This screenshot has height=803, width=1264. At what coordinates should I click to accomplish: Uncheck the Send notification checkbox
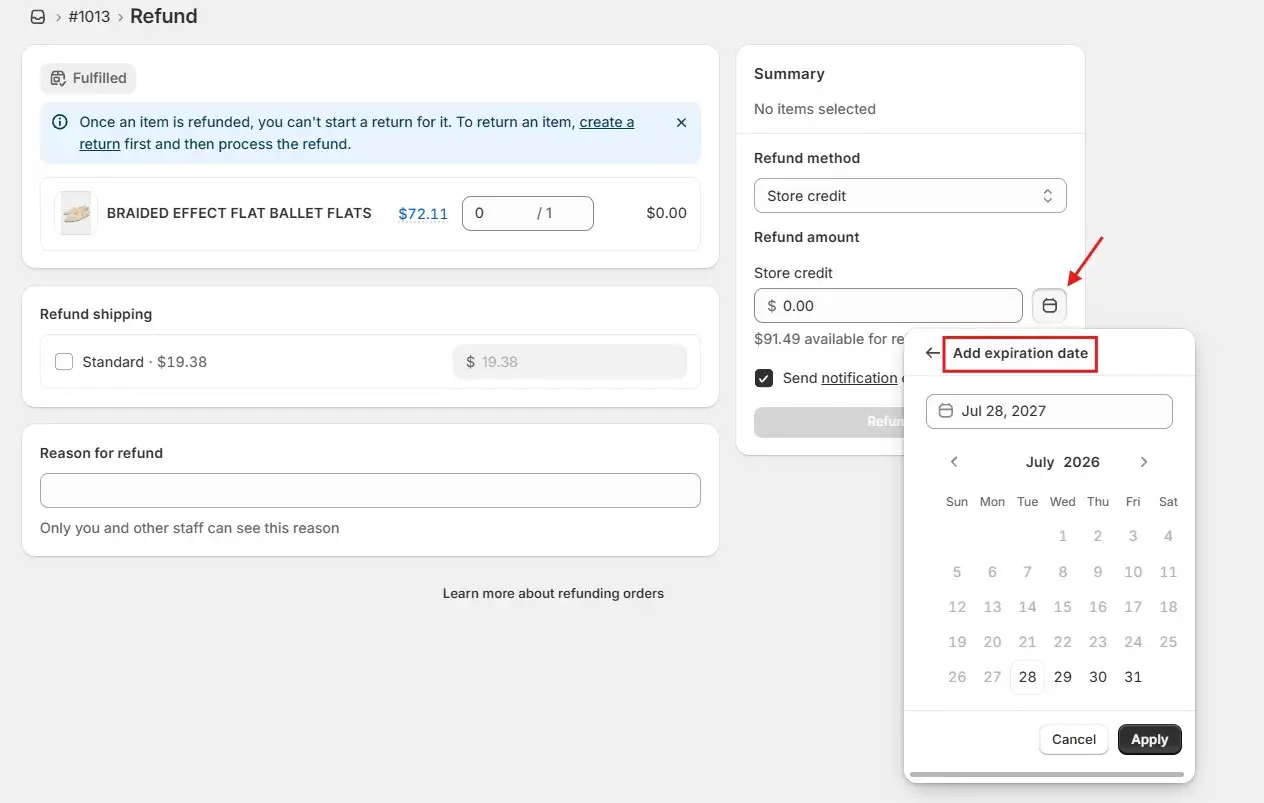tap(764, 378)
